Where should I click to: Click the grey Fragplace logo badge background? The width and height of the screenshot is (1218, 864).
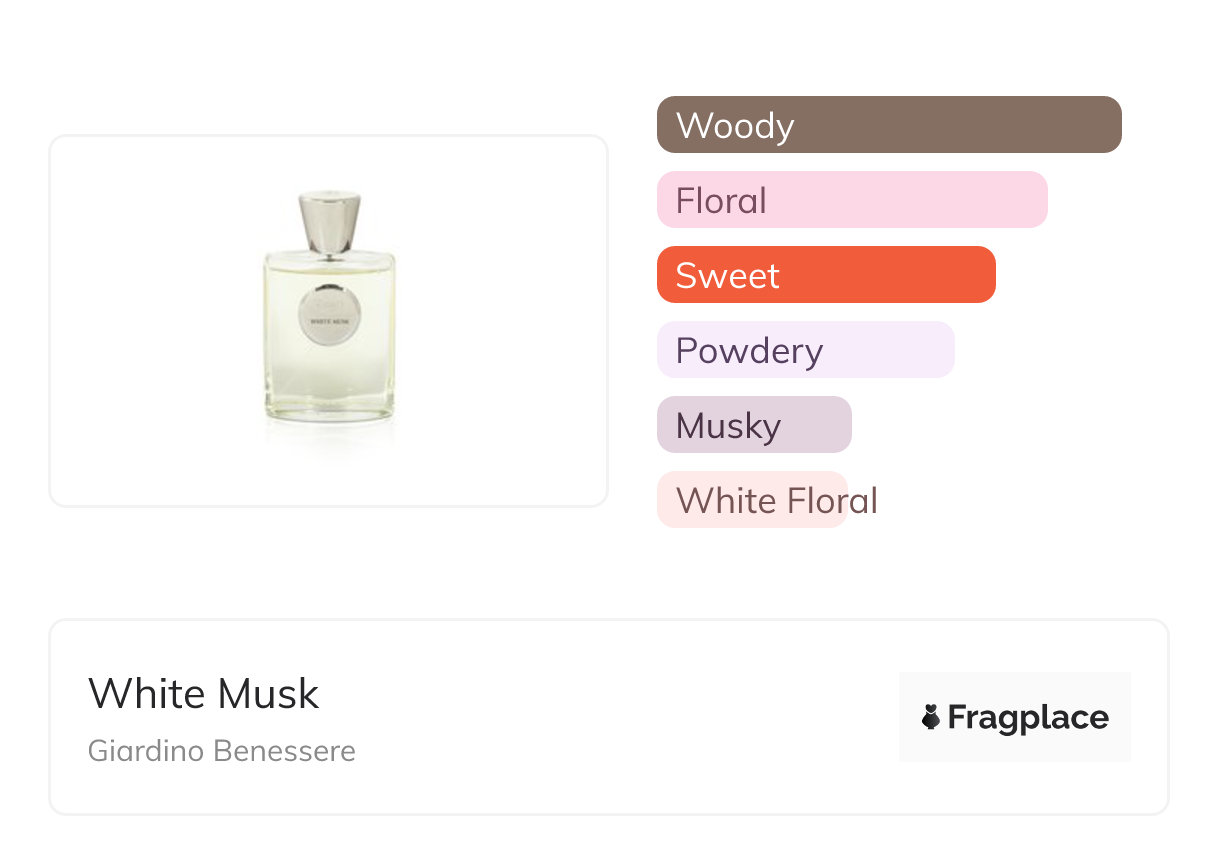click(1015, 688)
